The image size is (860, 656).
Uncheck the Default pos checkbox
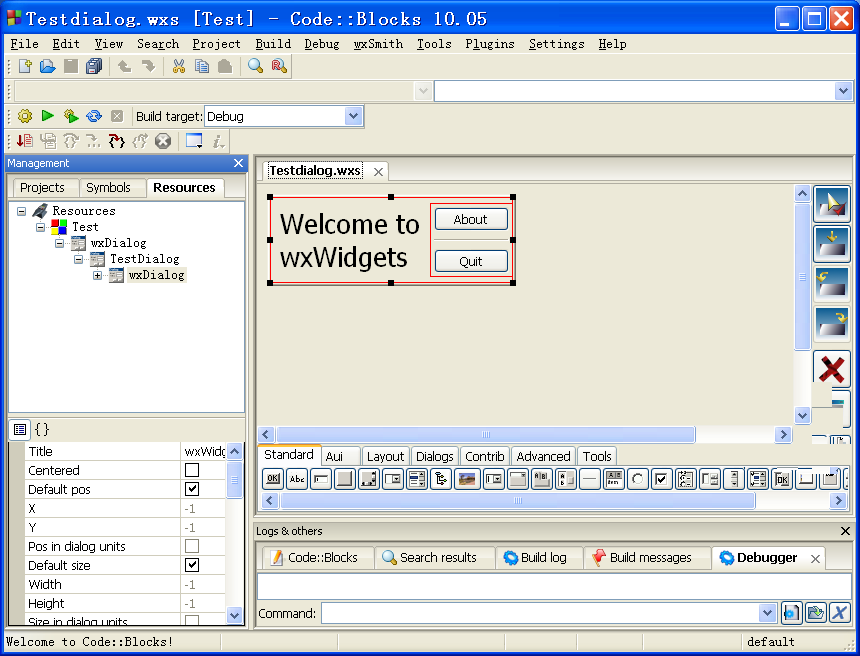(192, 489)
